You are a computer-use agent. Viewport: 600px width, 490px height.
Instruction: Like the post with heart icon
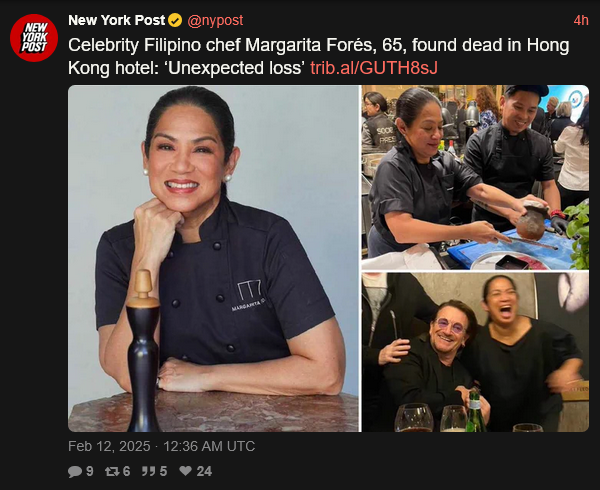click(186, 471)
